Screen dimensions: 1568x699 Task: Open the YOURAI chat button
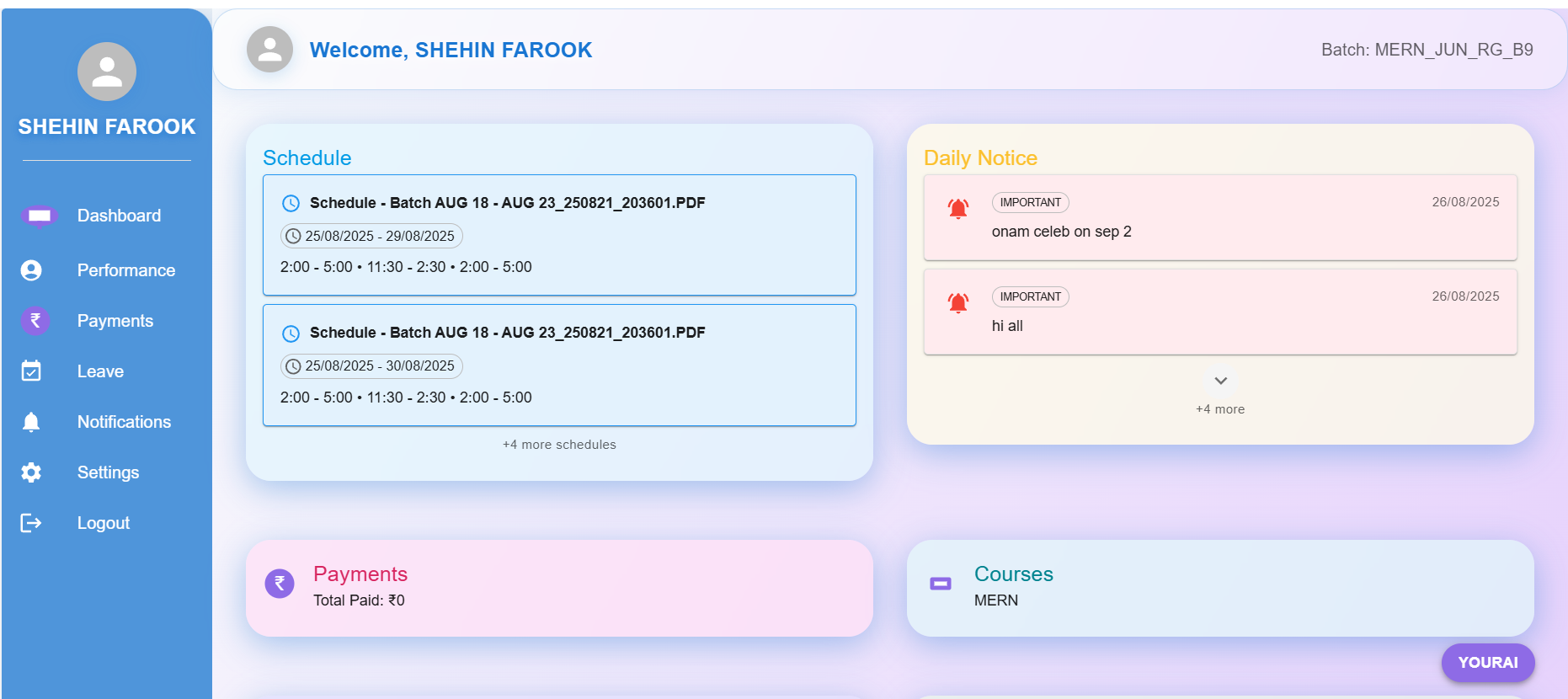(1487, 663)
